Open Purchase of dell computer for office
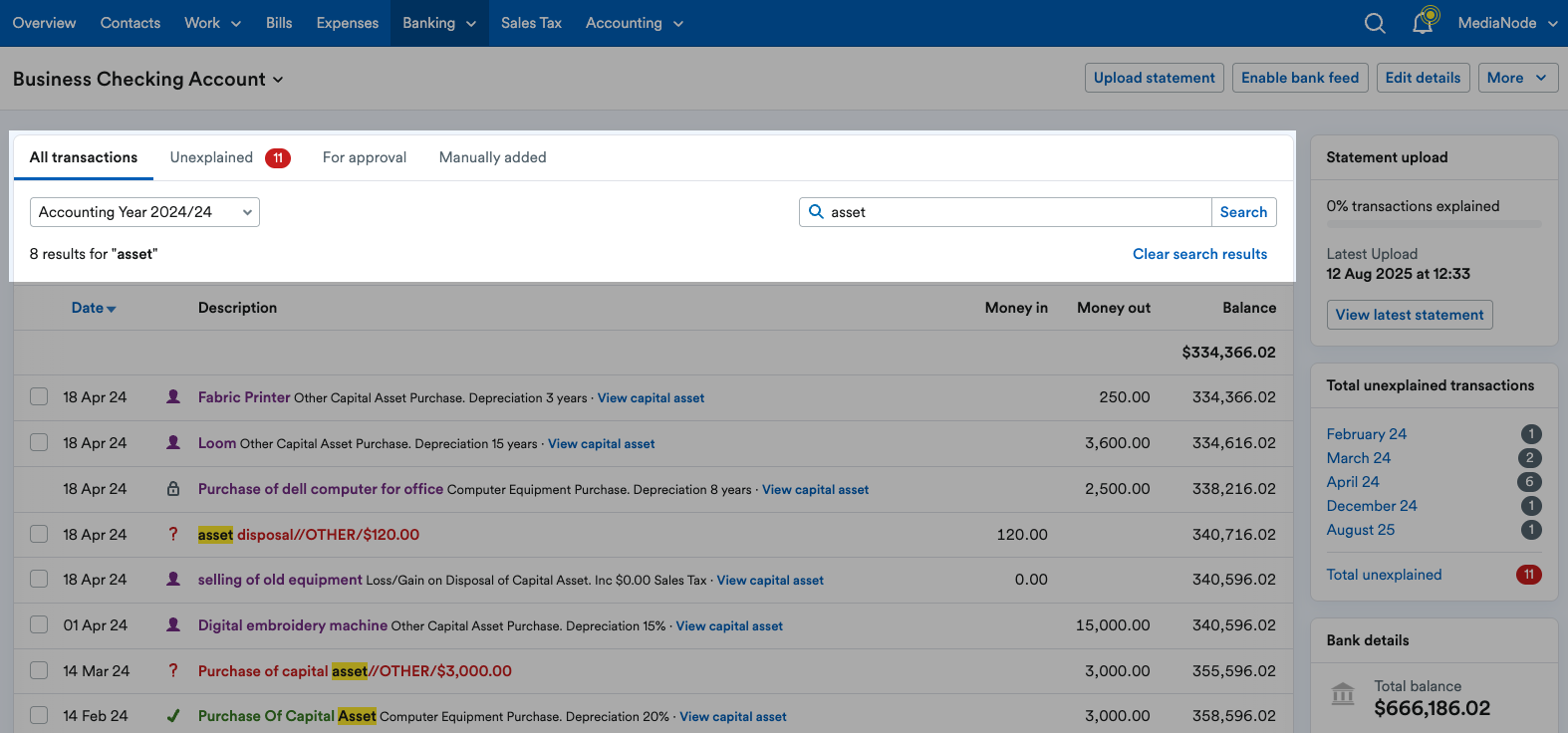 point(321,489)
